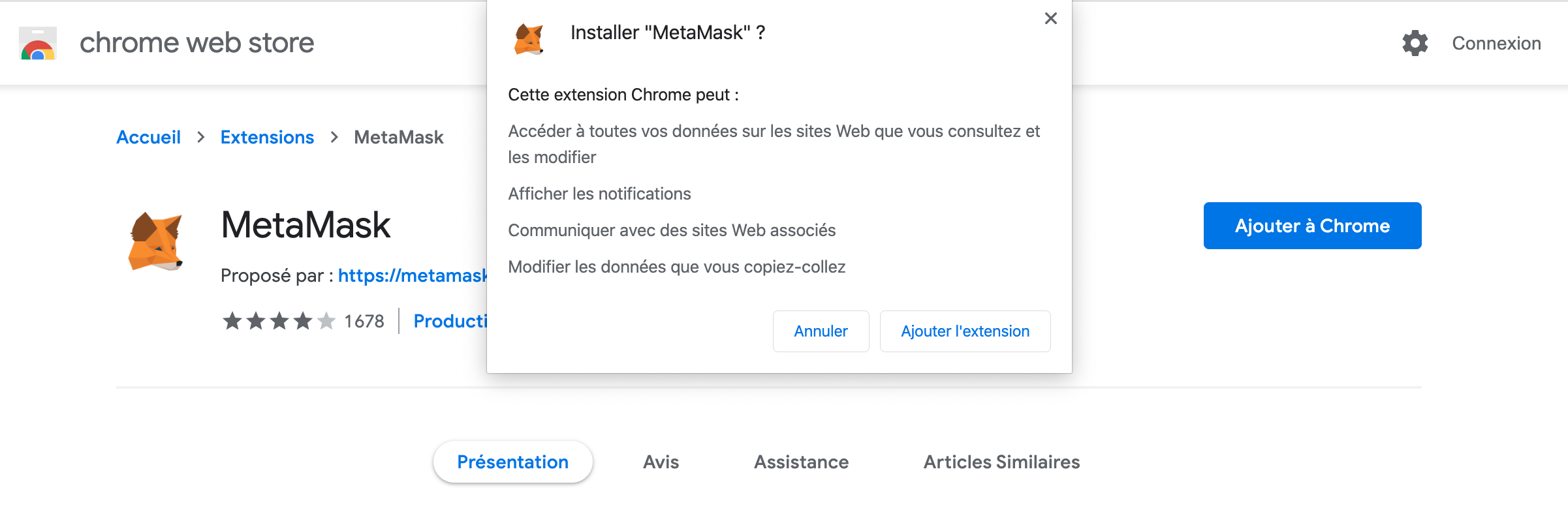Open settings via the gear icon
Viewport: 1568px width, 527px height.
tap(1415, 43)
